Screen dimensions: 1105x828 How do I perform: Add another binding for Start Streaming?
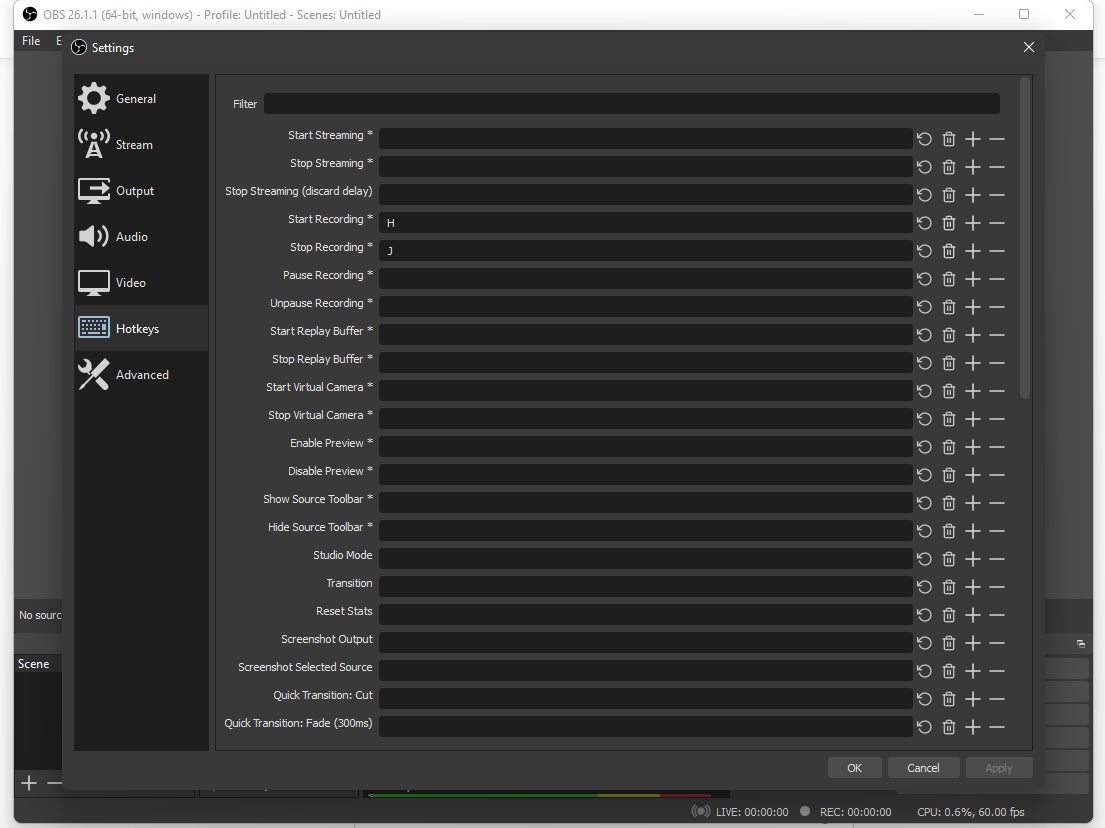point(972,138)
